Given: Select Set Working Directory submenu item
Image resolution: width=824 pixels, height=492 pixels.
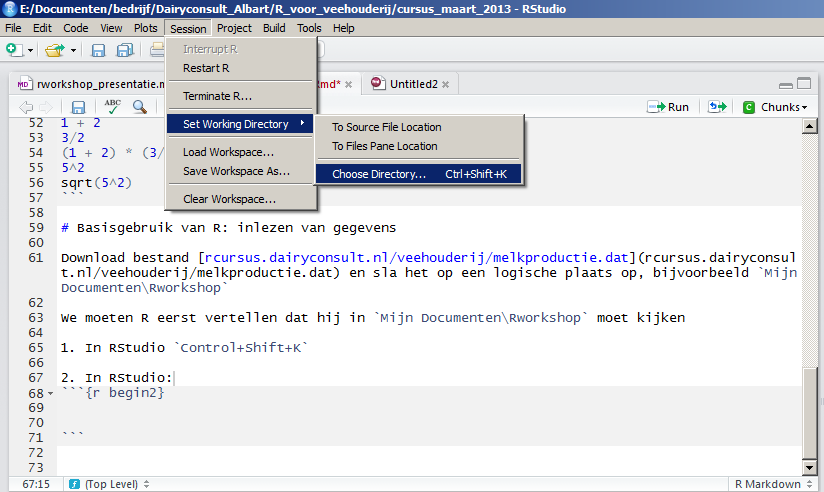Looking at the screenshot, I should (241, 124).
